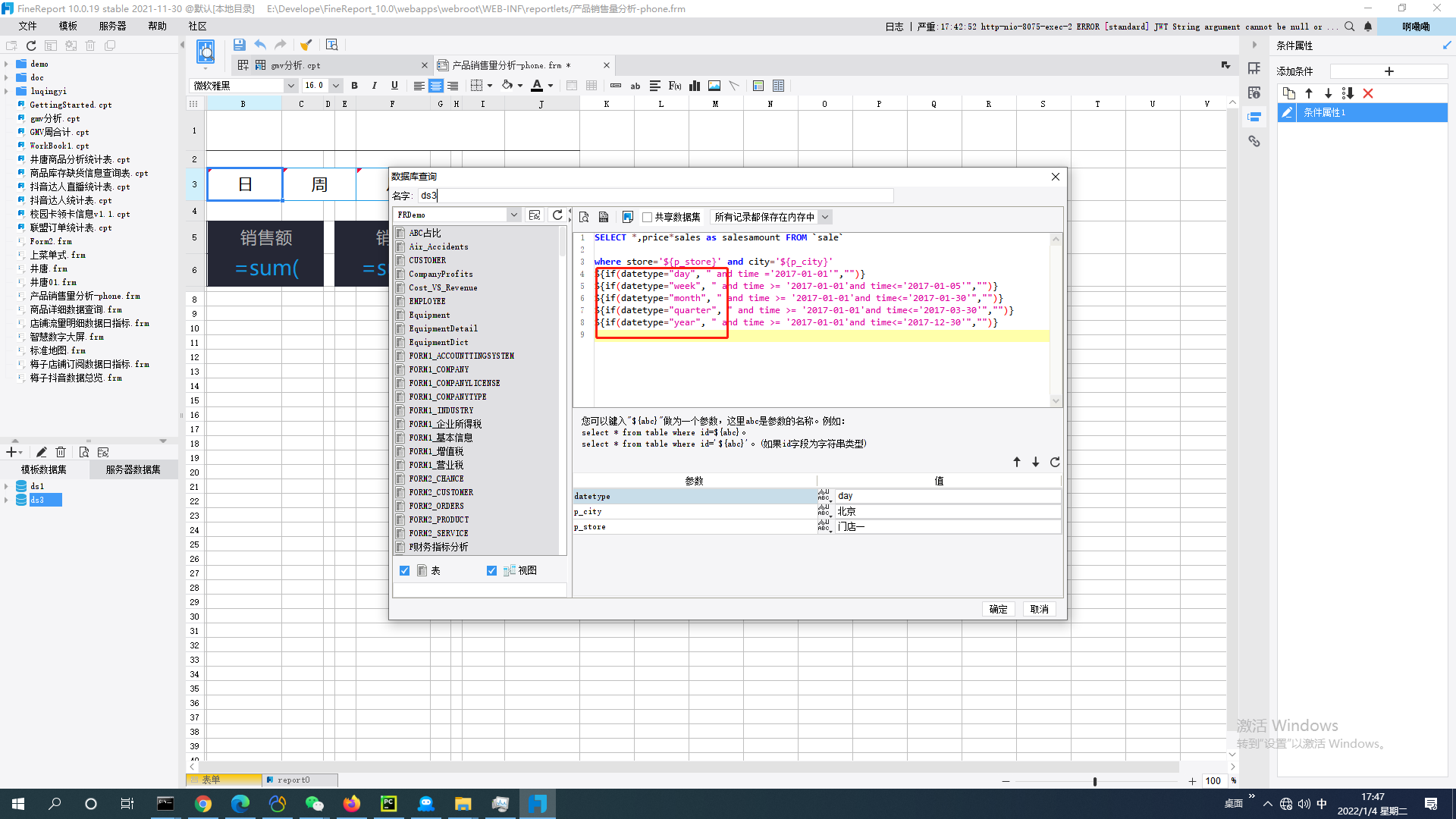Click the 名字 input field with ds3
1456x819 pixels.
(655, 196)
